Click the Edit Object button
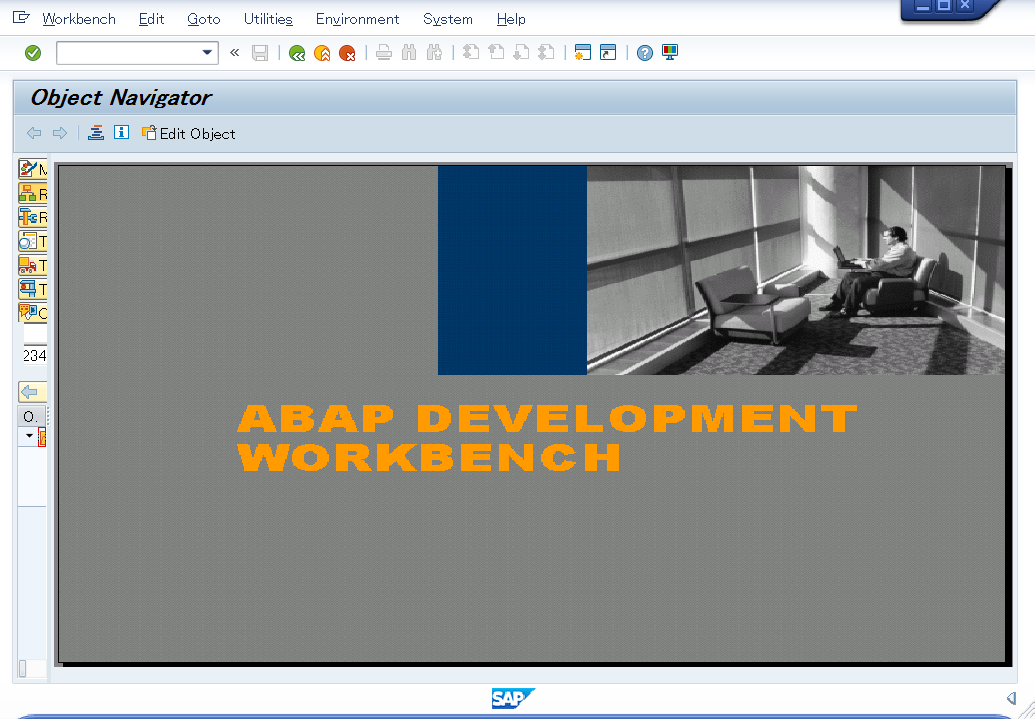 [x=188, y=133]
